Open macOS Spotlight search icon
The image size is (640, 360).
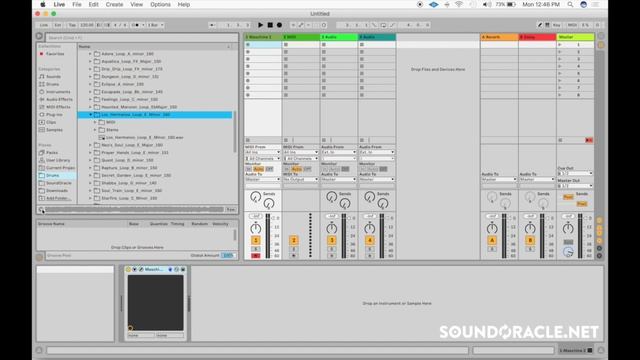570,4
